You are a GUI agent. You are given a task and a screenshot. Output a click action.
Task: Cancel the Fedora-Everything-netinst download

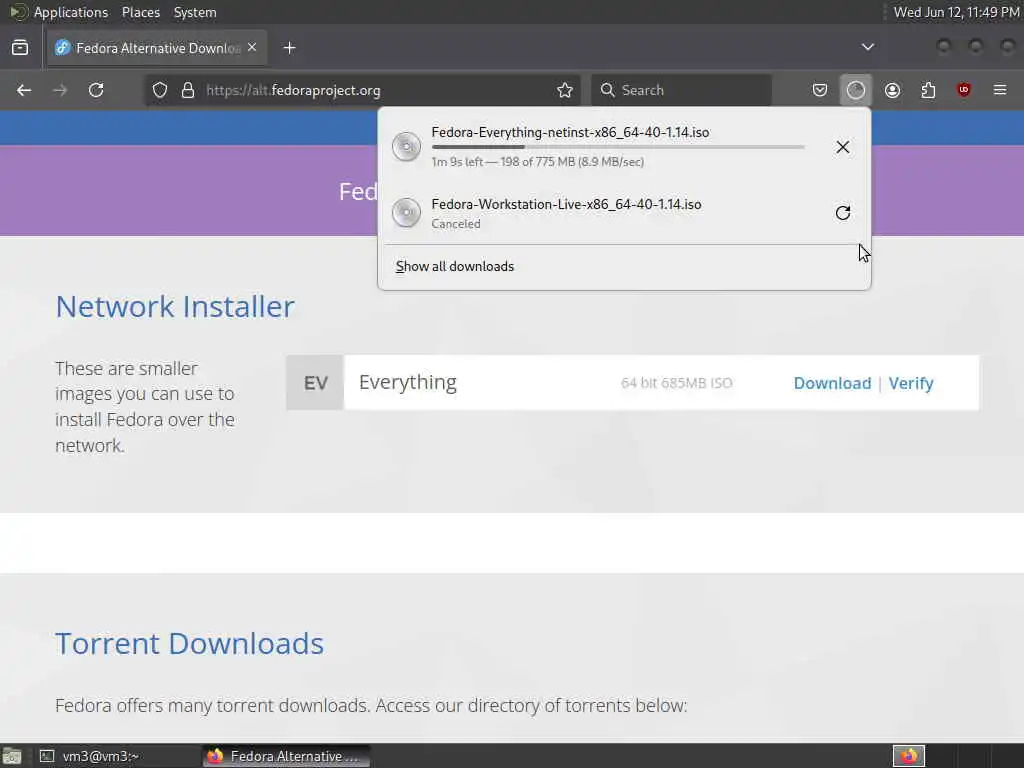(x=843, y=147)
